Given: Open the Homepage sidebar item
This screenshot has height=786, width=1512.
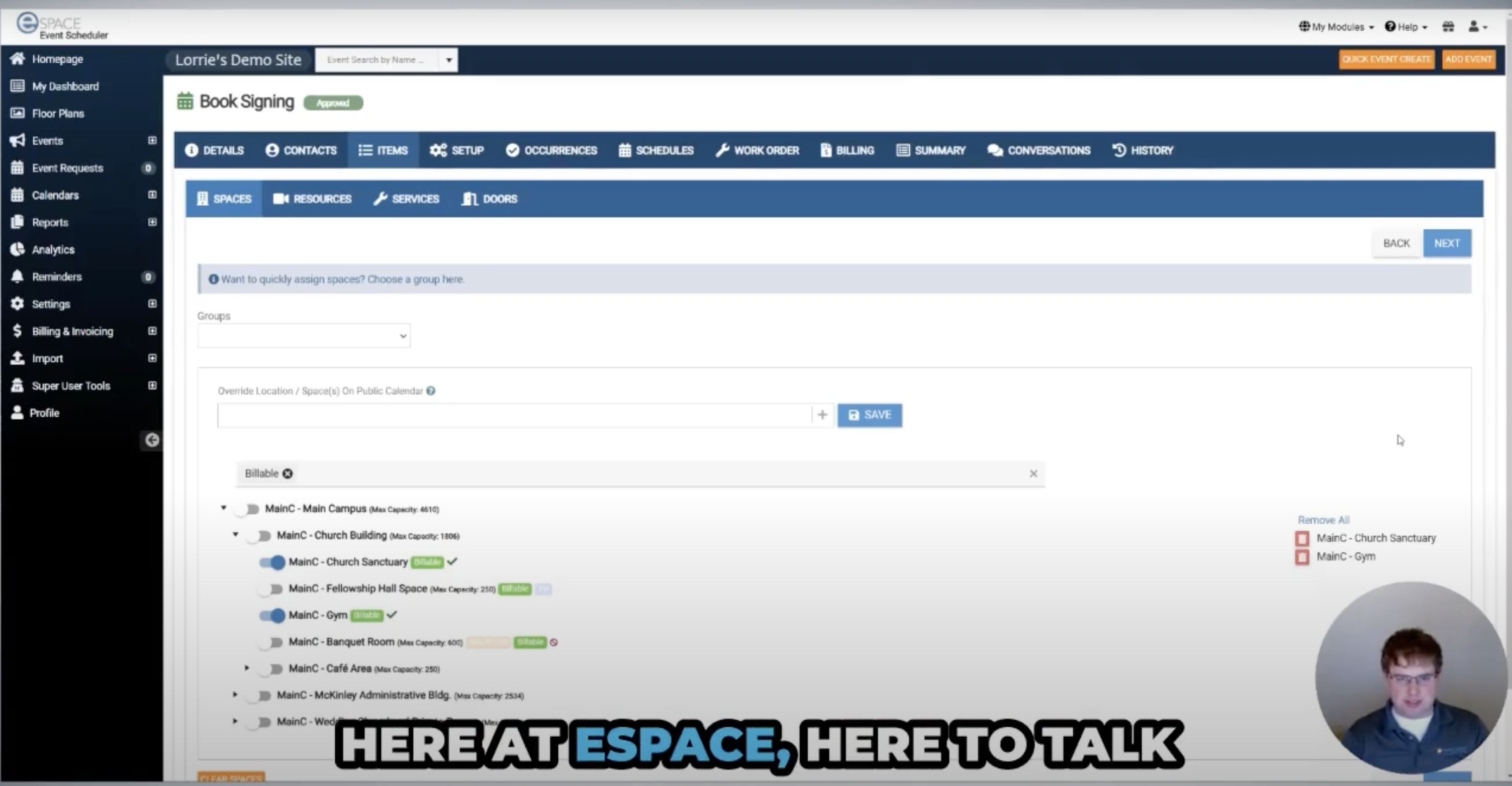Looking at the screenshot, I should coord(57,59).
